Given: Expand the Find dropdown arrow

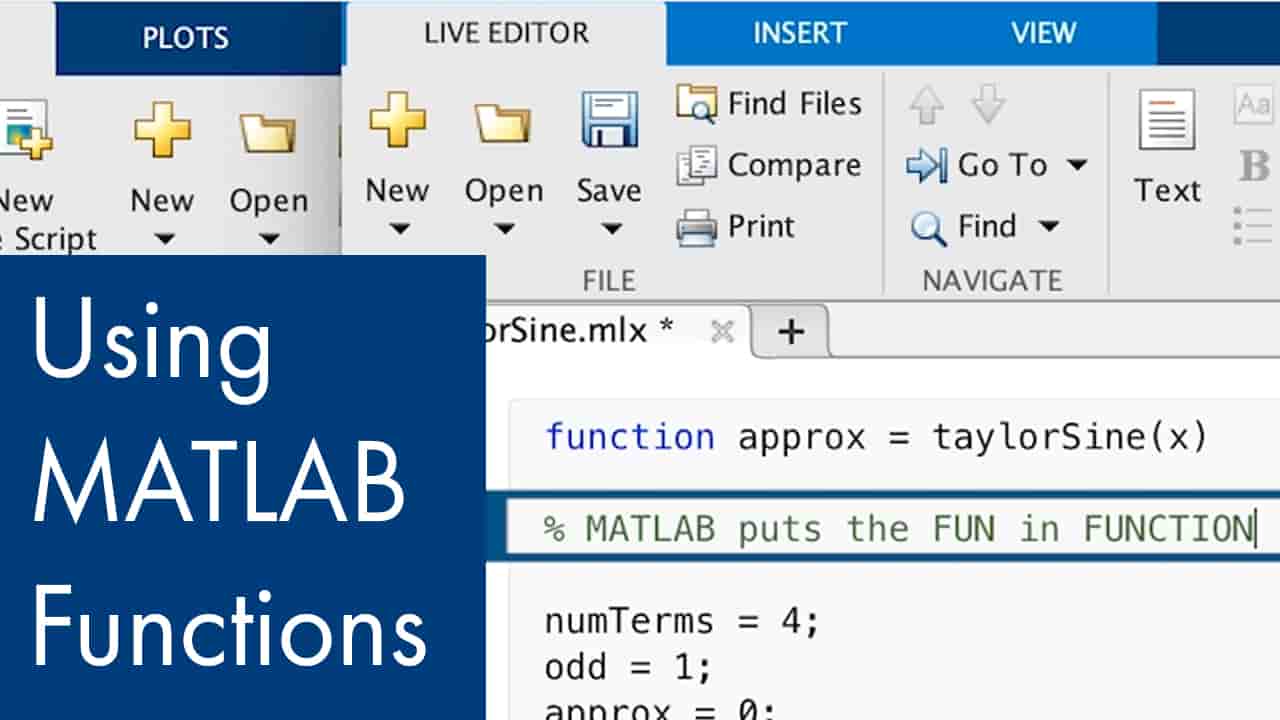Looking at the screenshot, I should (1048, 227).
